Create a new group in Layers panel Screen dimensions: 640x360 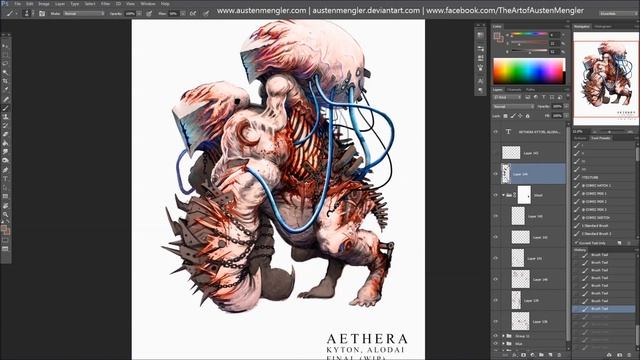point(541,355)
